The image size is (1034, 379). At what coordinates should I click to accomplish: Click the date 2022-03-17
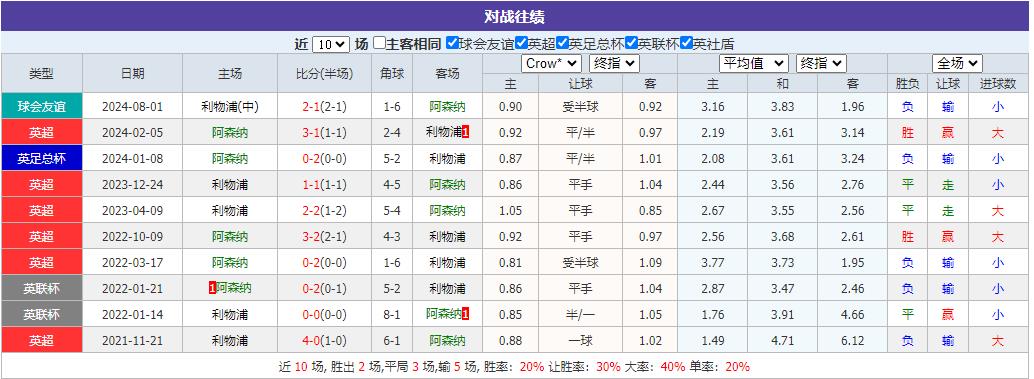(x=133, y=262)
